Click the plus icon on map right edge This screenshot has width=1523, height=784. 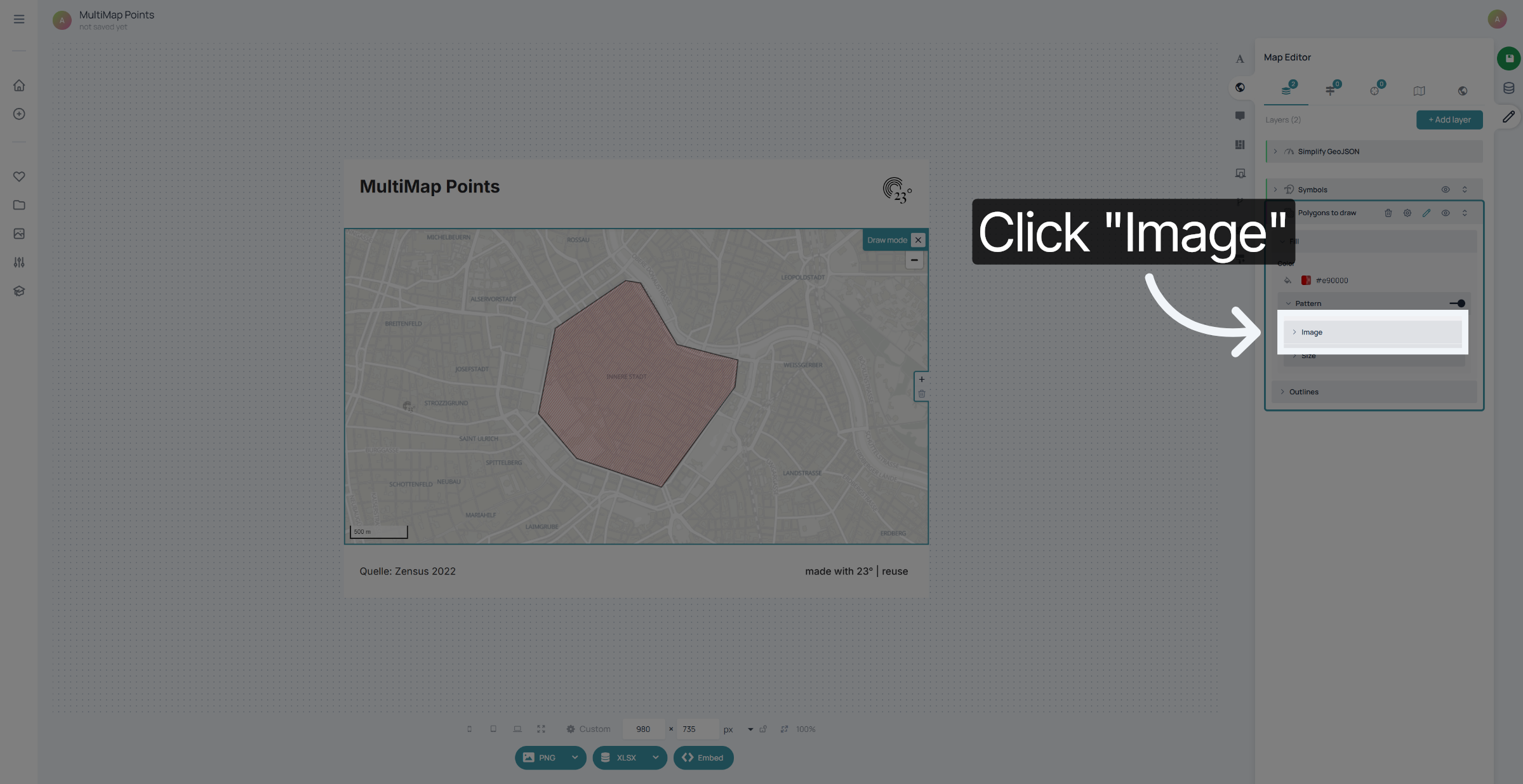pos(922,380)
